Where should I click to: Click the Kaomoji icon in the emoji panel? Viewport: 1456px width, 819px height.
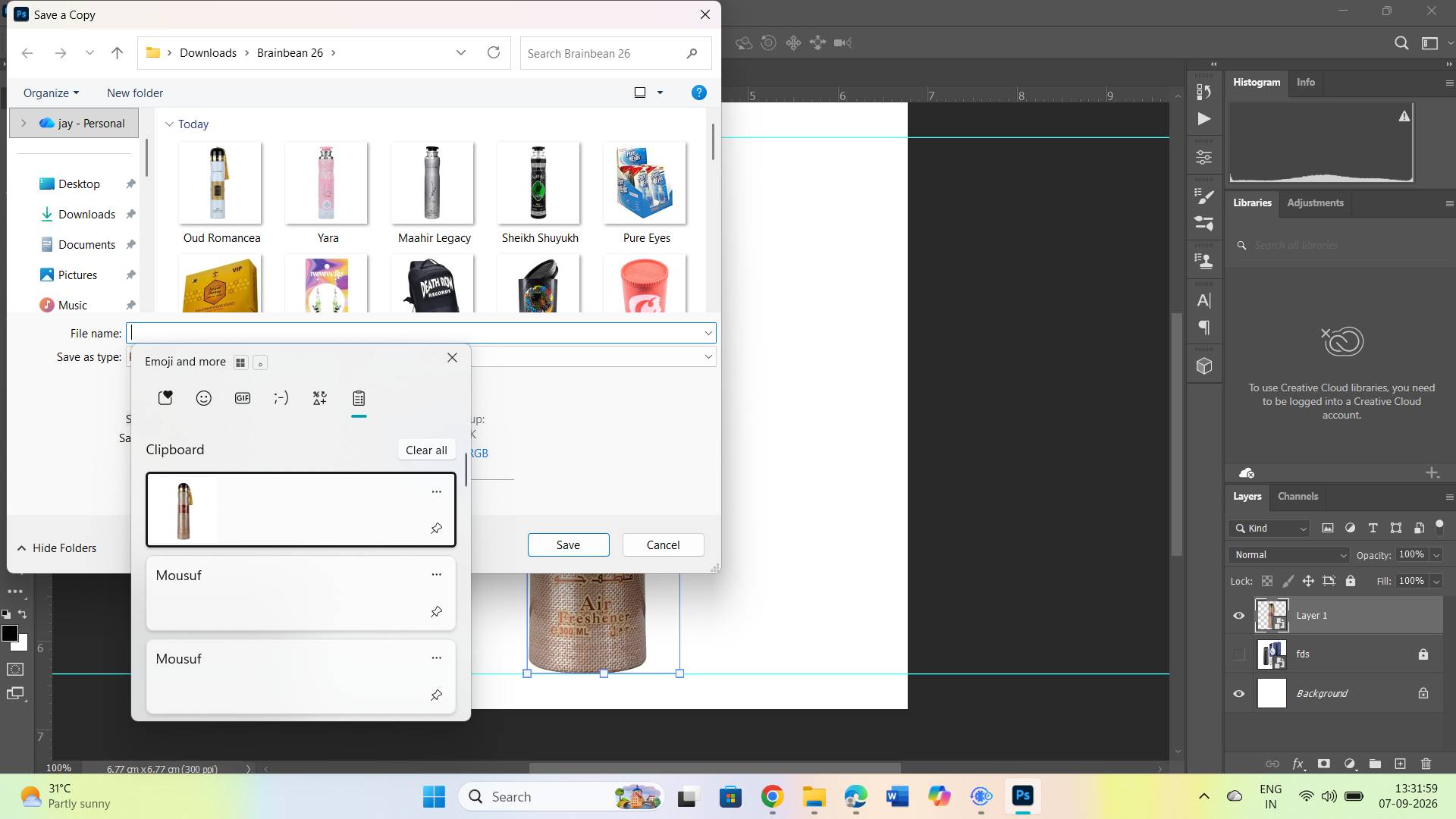[x=281, y=398]
